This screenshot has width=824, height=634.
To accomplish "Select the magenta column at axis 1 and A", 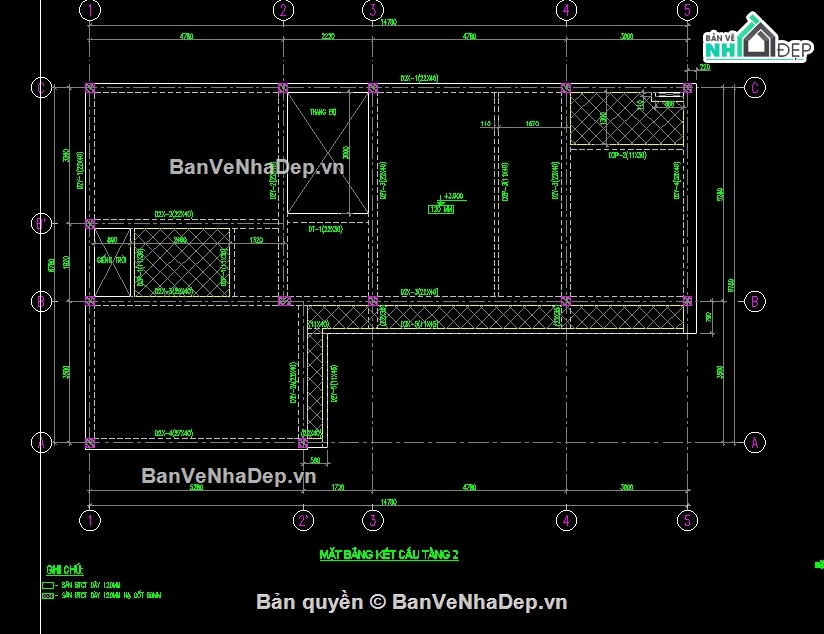I will [x=90, y=443].
